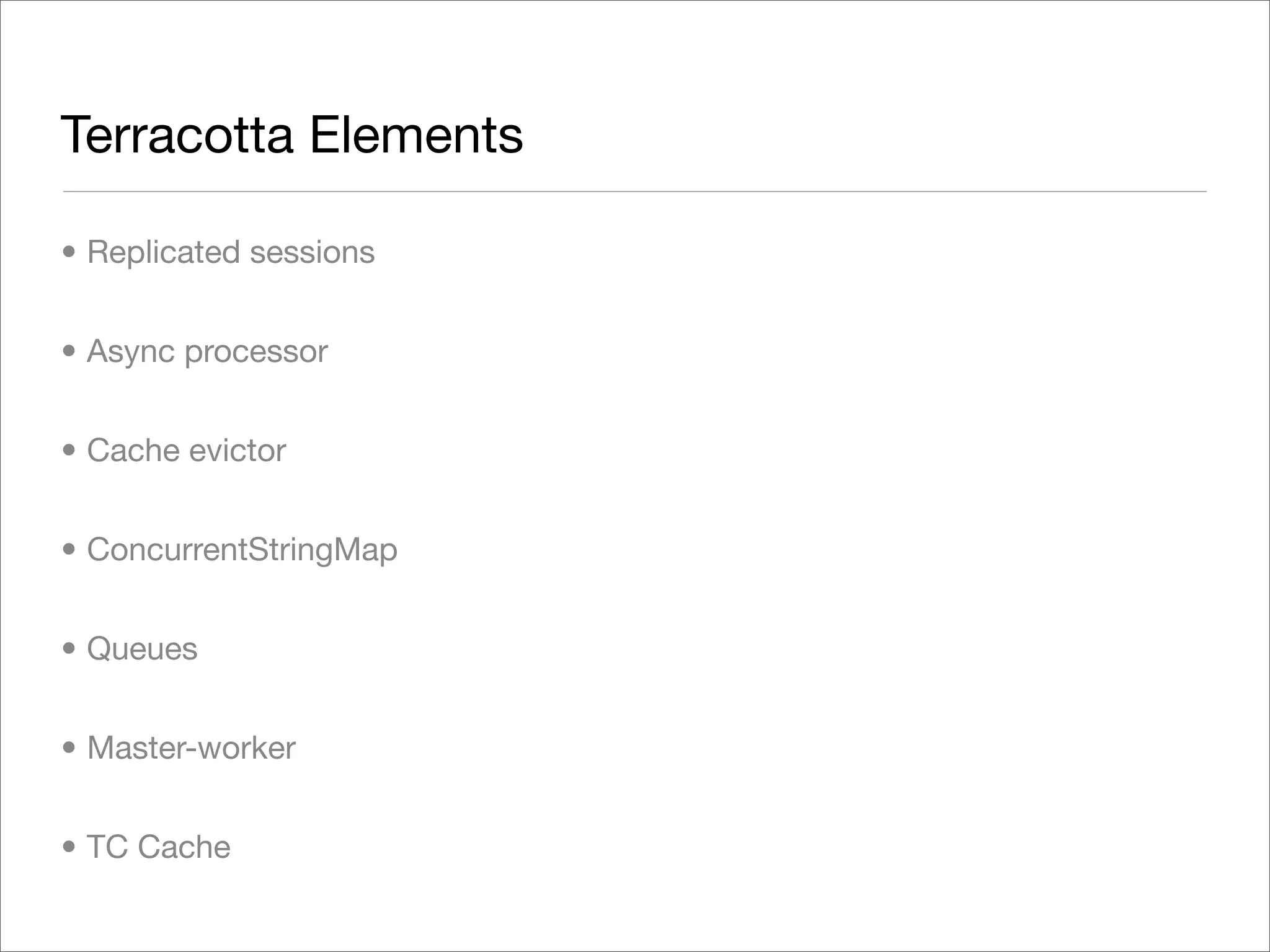Select the Queues bullet text
This screenshot has width=1270, height=952.
tap(142, 649)
